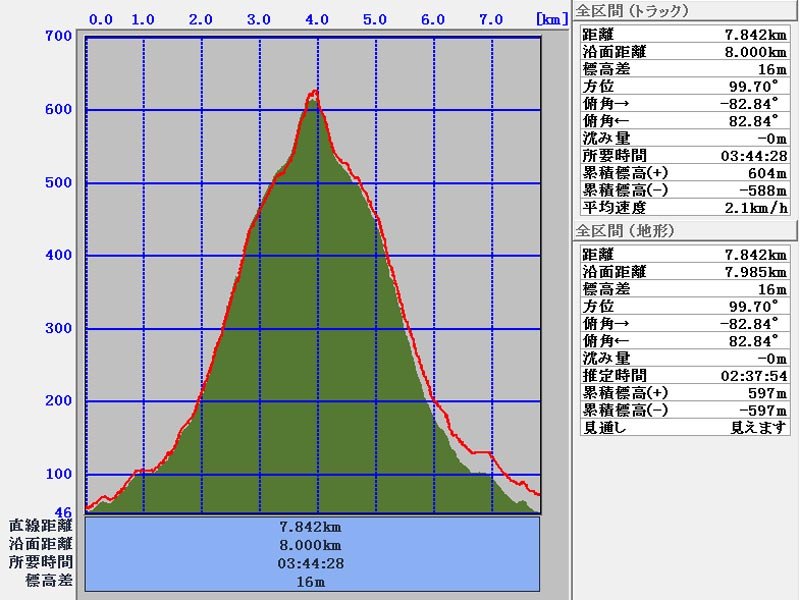Click 7.842km in the blue summary panel

coord(312,526)
